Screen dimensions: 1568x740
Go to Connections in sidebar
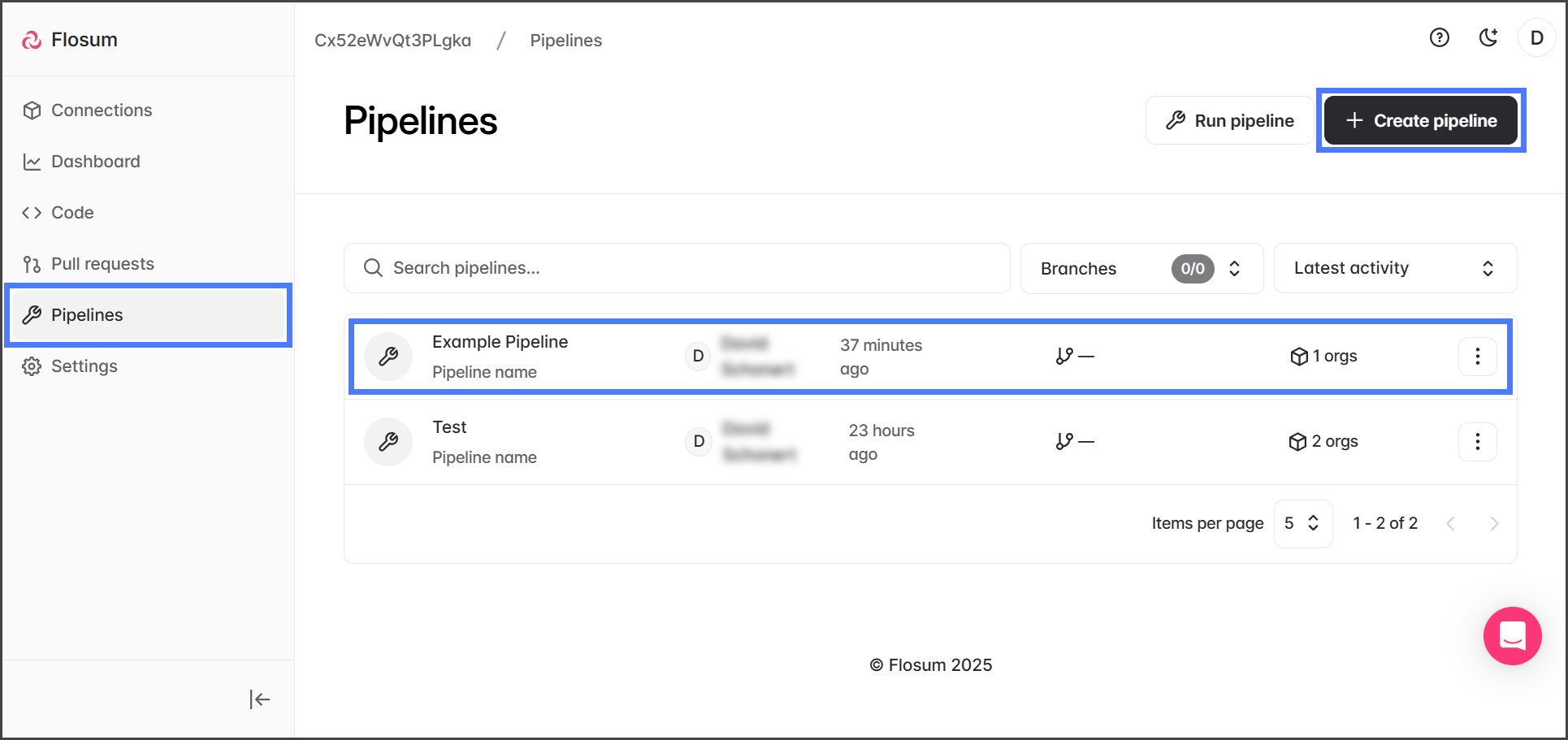[102, 110]
